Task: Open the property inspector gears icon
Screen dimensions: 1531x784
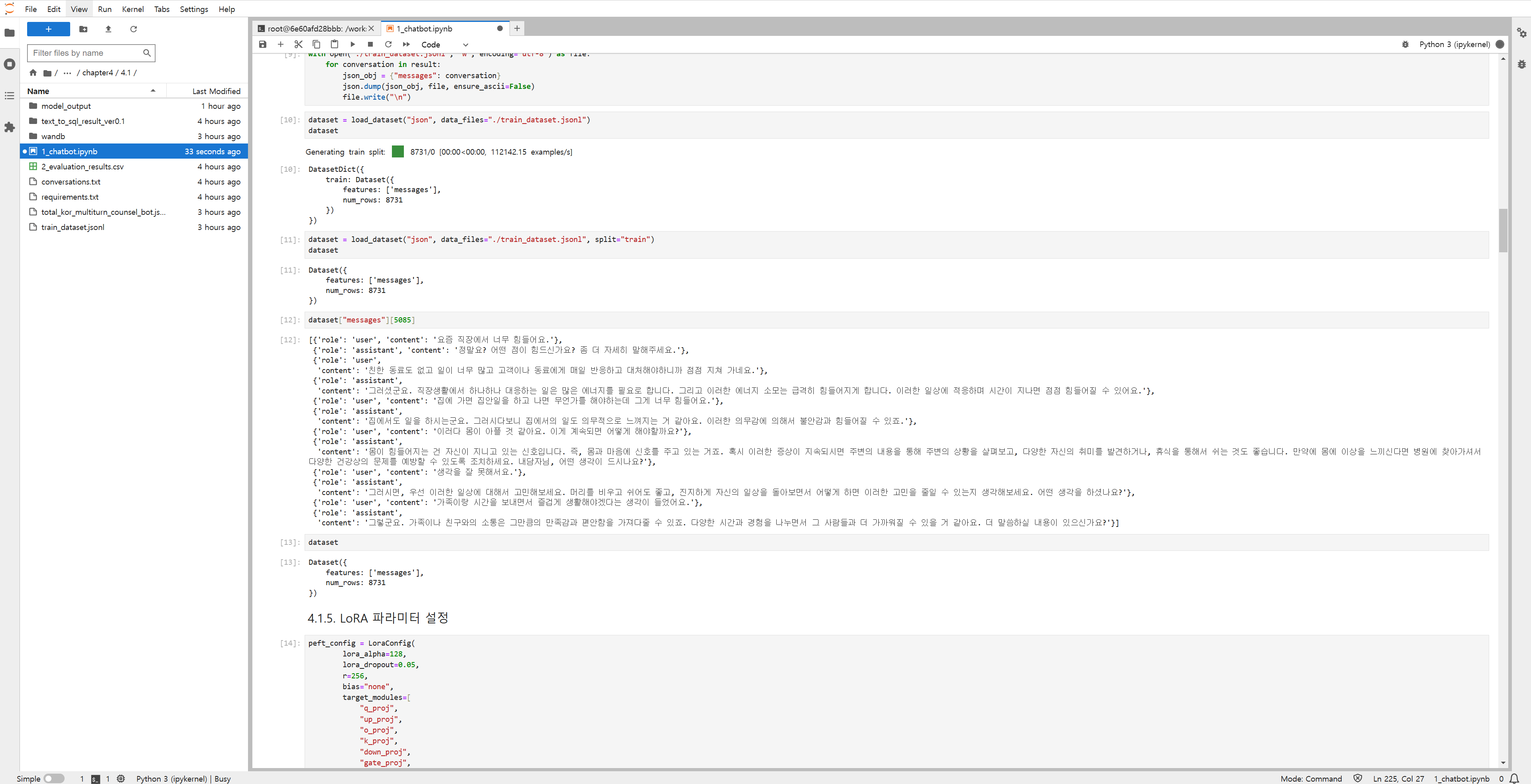Action: coord(1521,33)
